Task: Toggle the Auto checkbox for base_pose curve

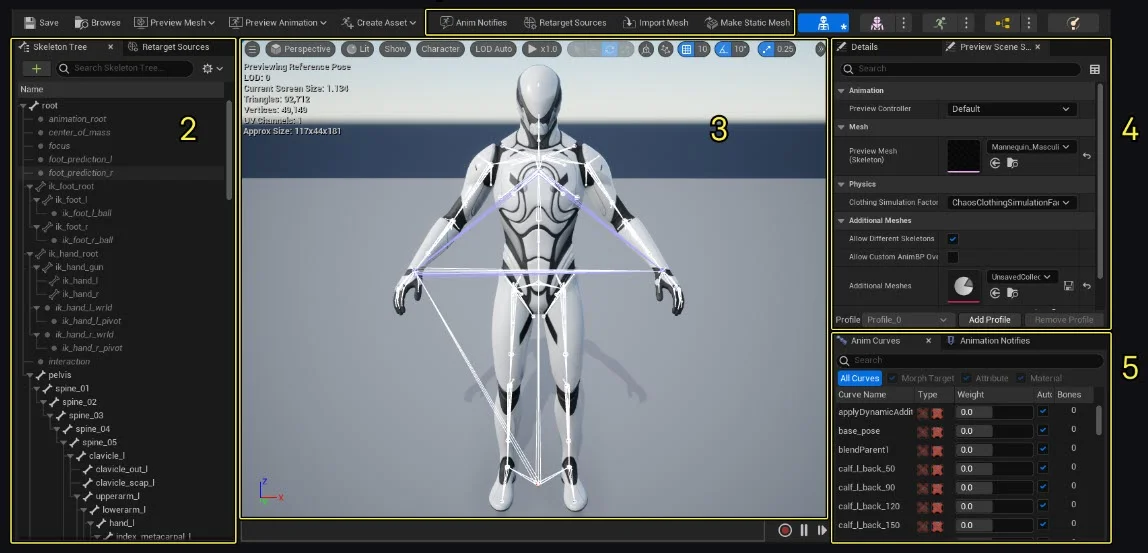Action: tap(1043, 431)
